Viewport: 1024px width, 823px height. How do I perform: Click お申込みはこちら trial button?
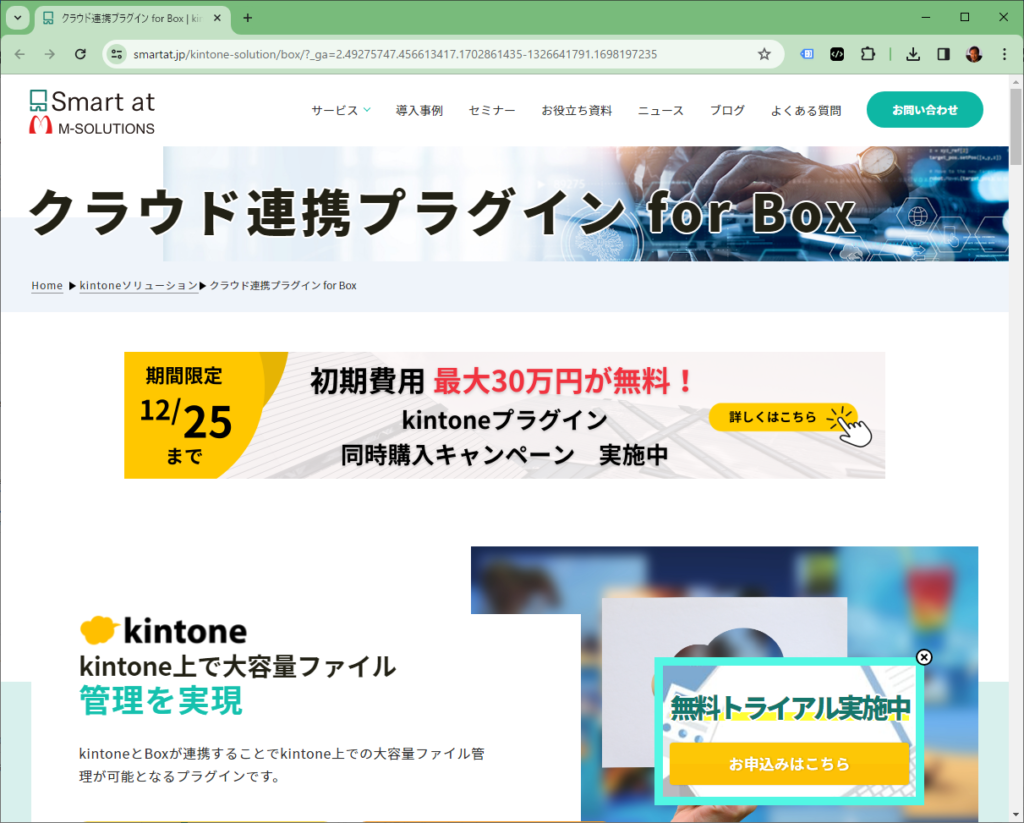coord(789,764)
